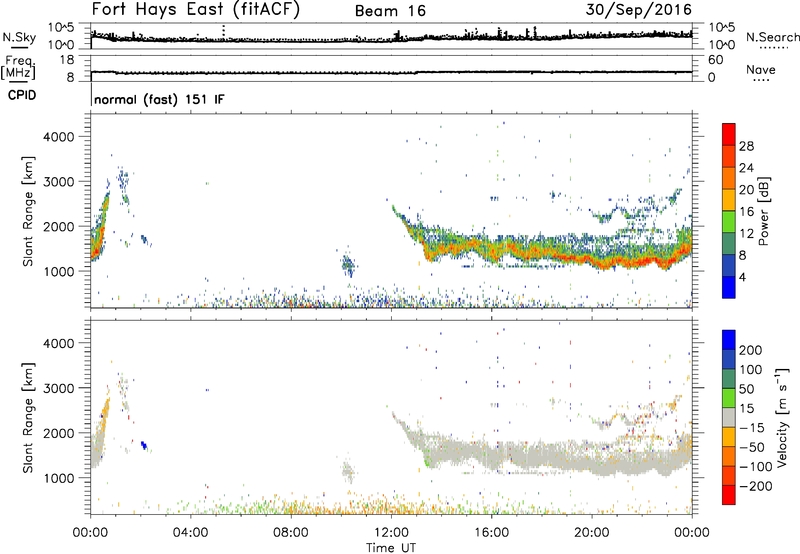The width and height of the screenshot is (800, 554).
Task: Click the red bottom of Velocity colorbar
Action: point(729,495)
